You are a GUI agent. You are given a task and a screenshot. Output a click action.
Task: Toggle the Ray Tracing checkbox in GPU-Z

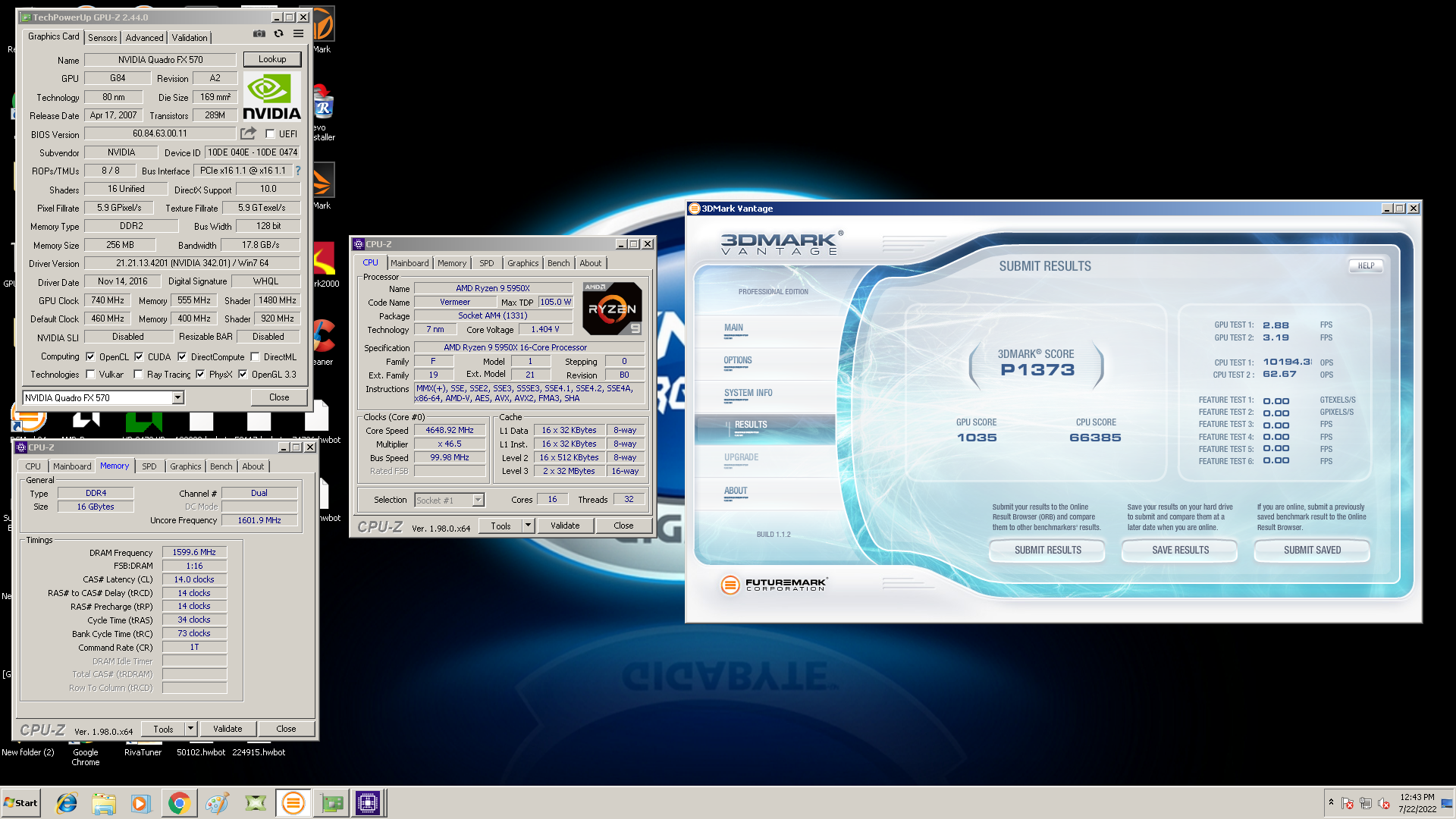(x=138, y=374)
